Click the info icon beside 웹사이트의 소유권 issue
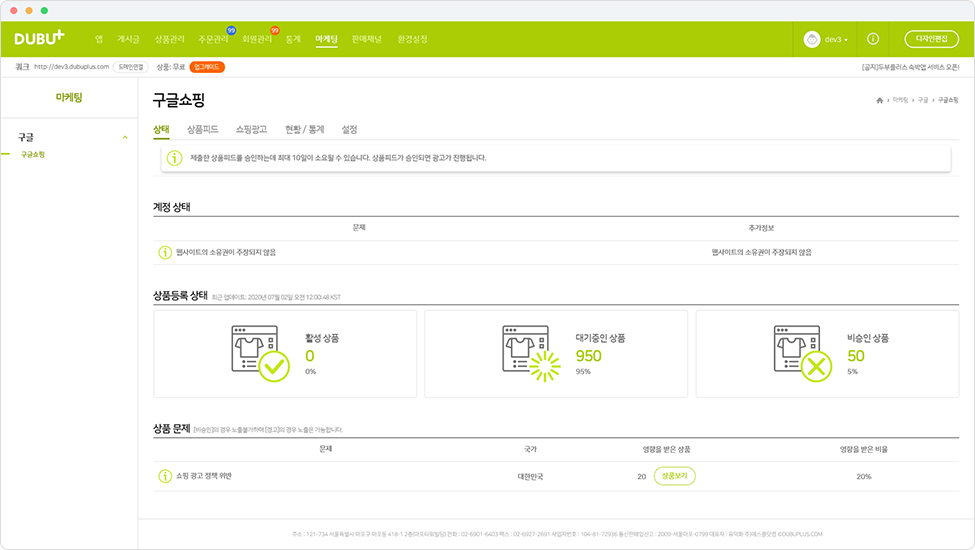This screenshot has height=550, width=975. [x=165, y=252]
